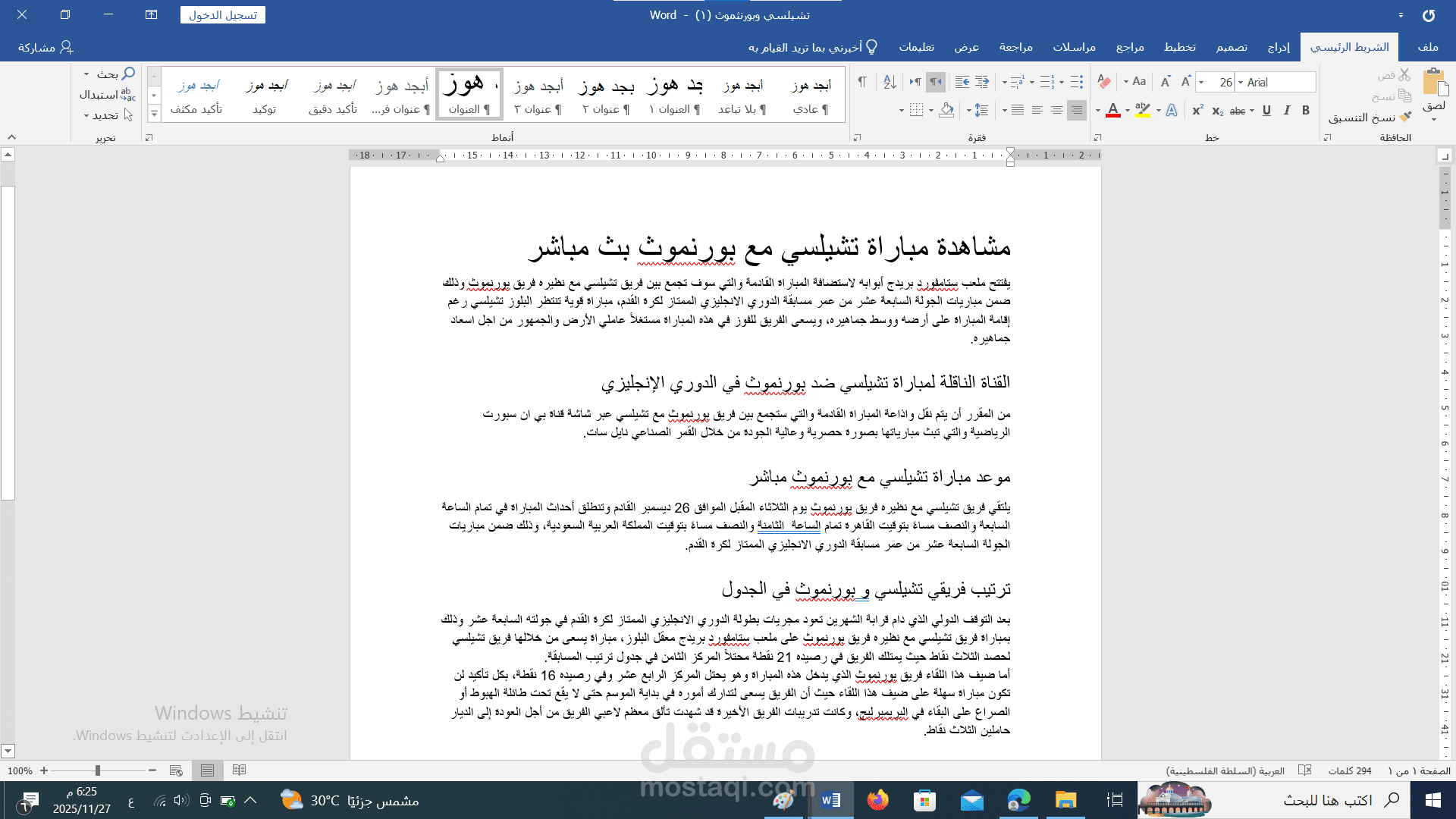Open line and paragraph spacing
1456x819 pixels.
(x=981, y=111)
